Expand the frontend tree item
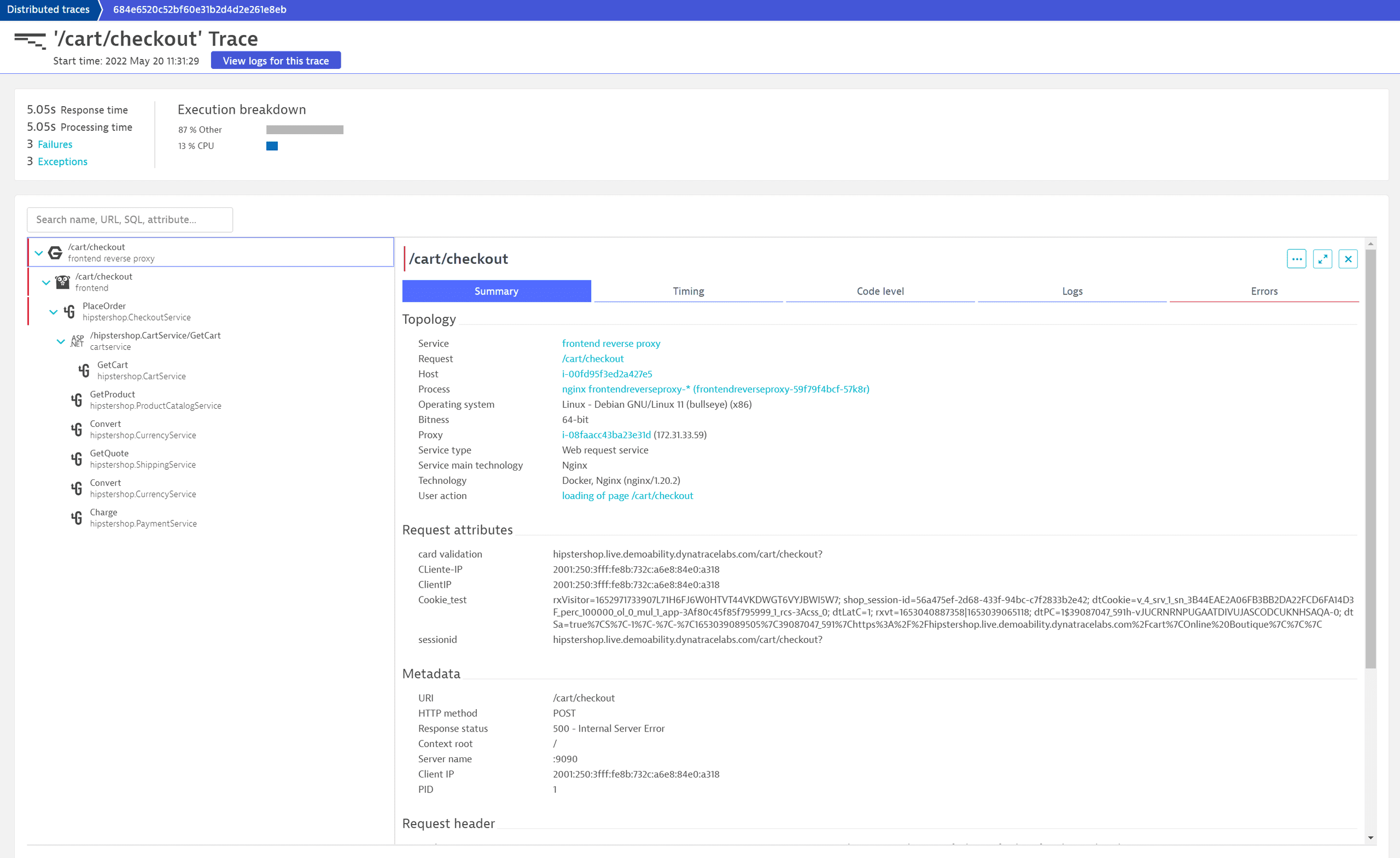Screen dimensions: 1400x858 (46, 281)
